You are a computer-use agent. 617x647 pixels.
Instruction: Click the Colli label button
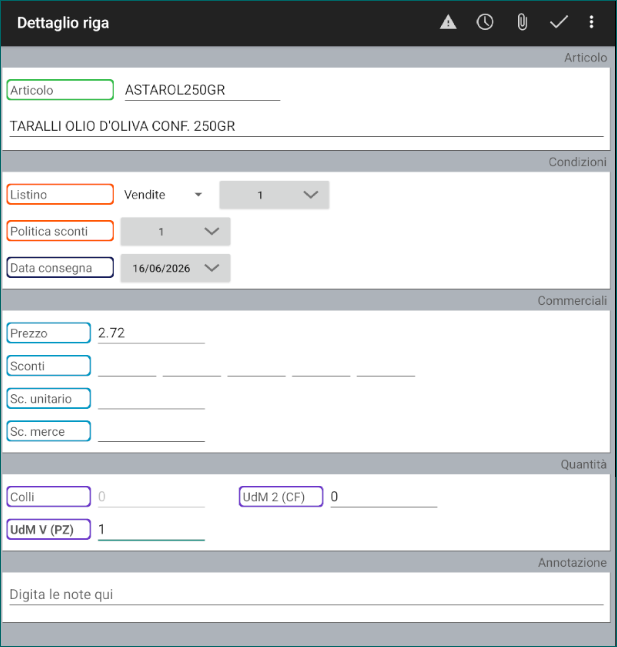[x=49, y=497]
